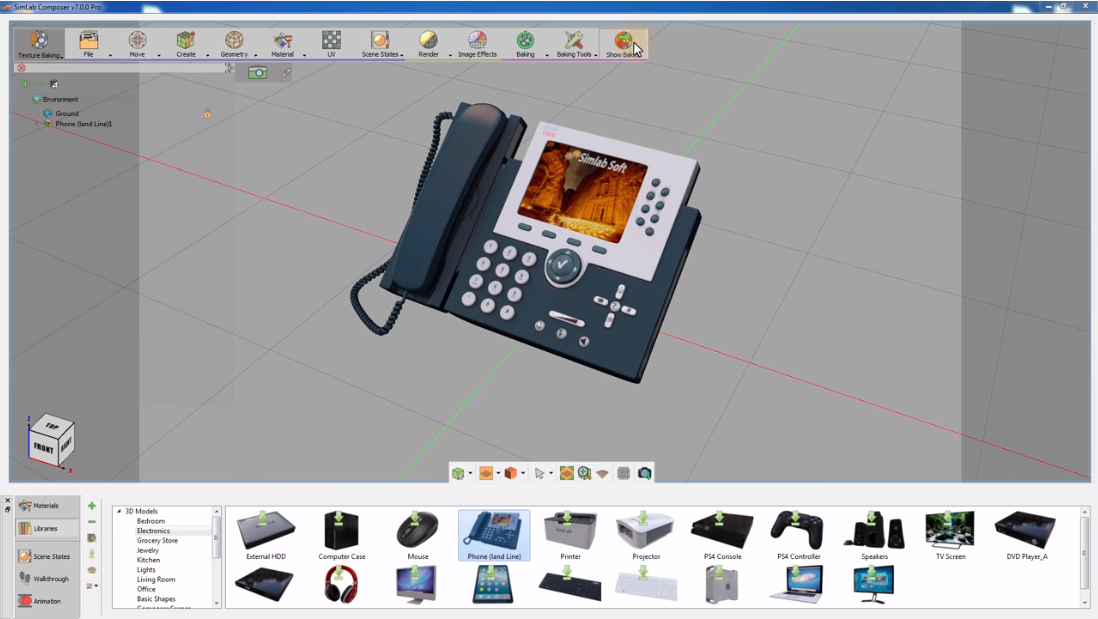Click the camera capture icon in viewport bar
The height and width of the screenshot is (619, 1098).
click(x=644, y=473)
